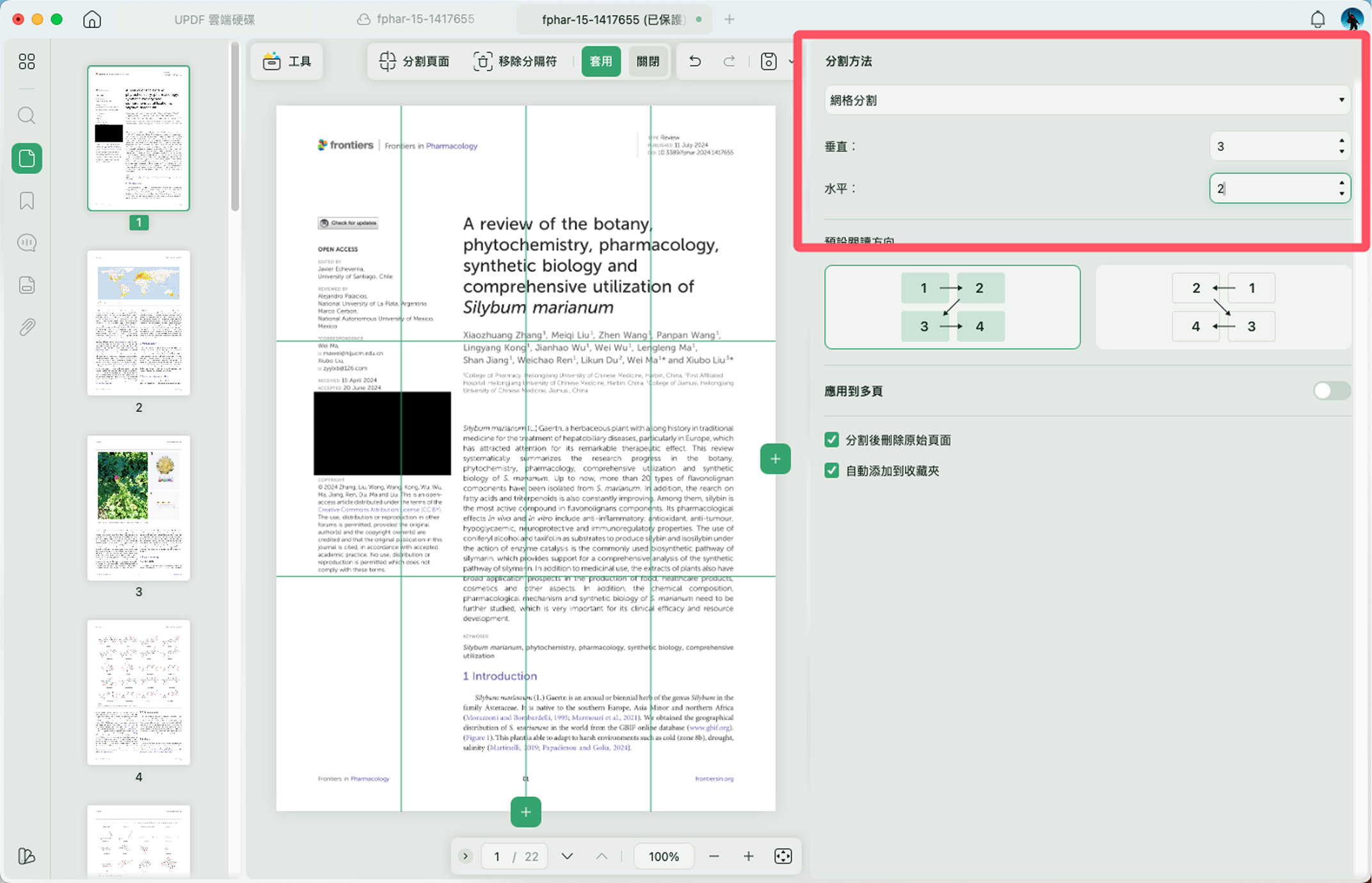Expand the bottom navigation bar arrow
The width and height of the screenshot is (1372, 883).
tap(465, 856)
